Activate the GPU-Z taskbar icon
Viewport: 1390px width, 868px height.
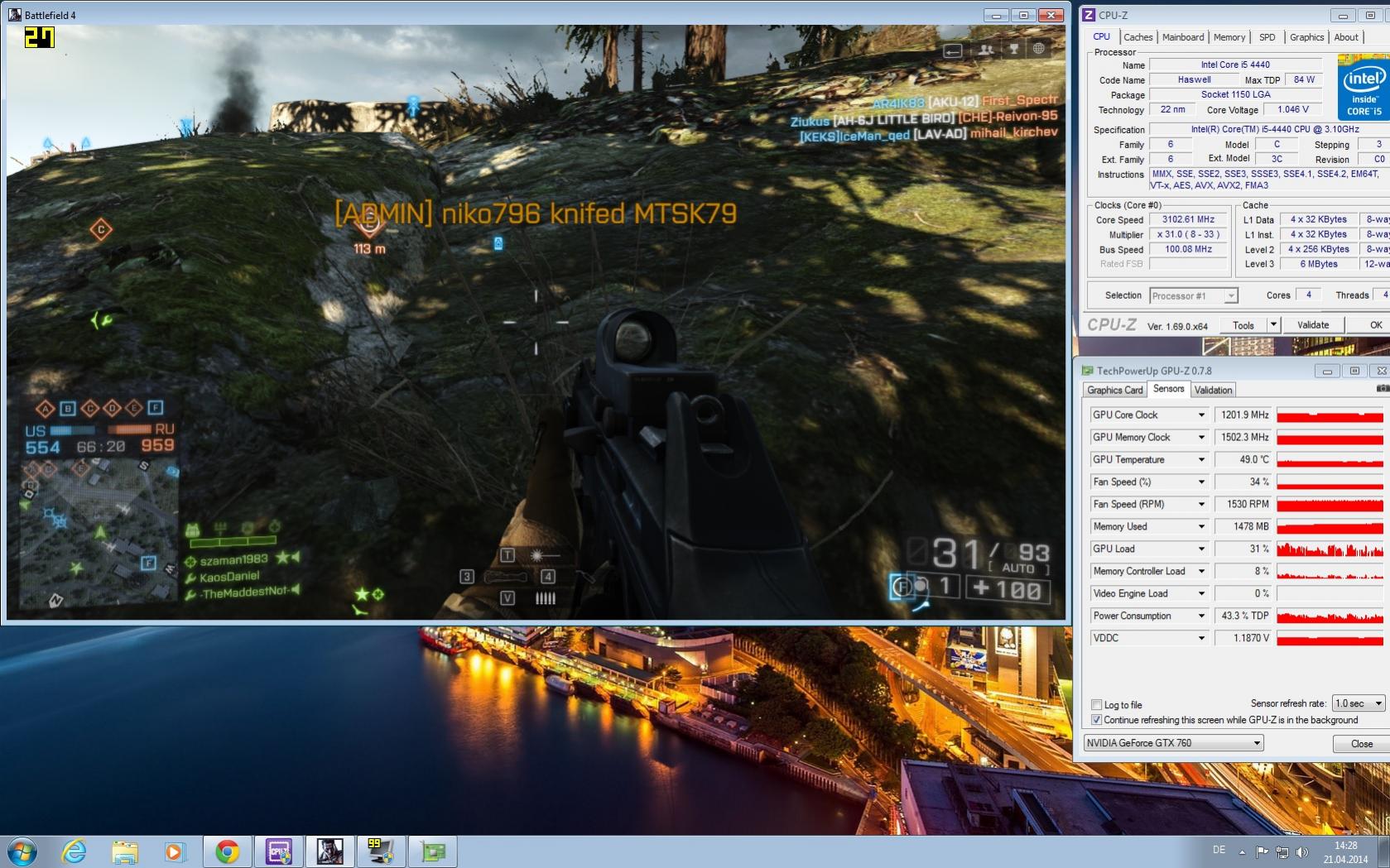pos(432,851)
